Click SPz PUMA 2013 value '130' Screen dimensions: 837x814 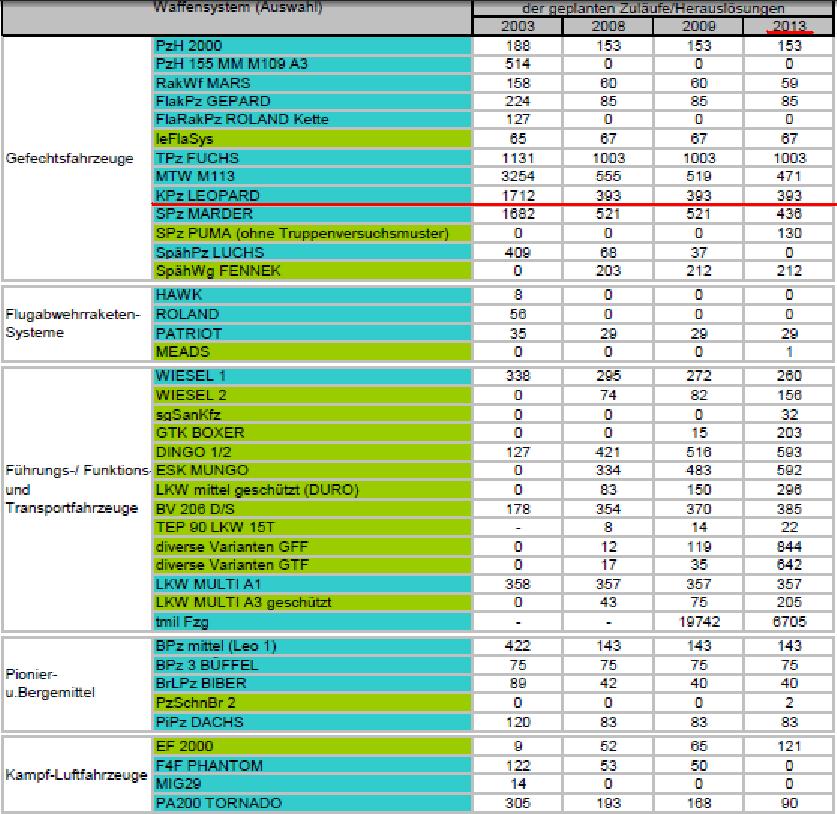pyautogui.click(x=789, y=233)
